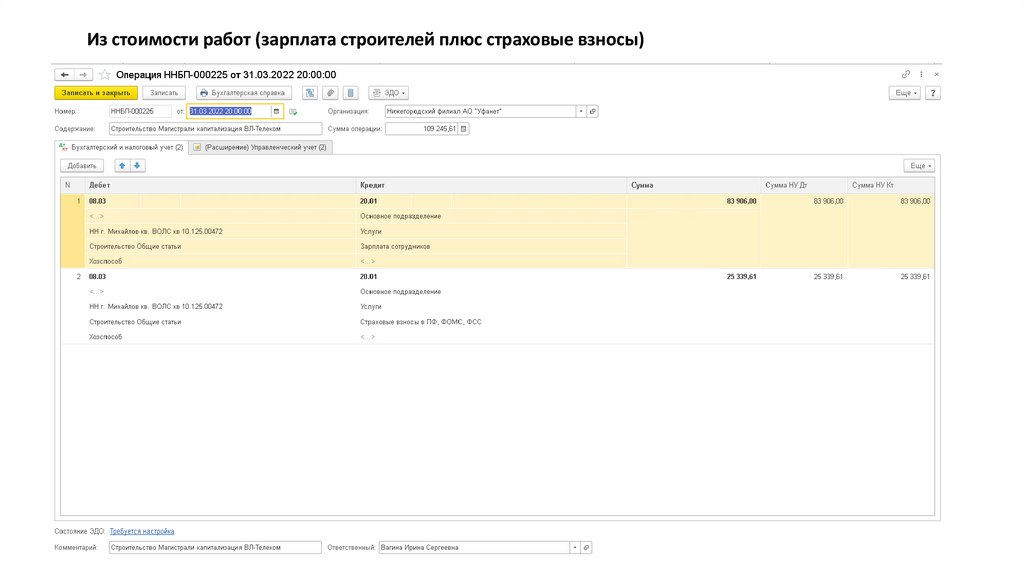
Task: Switch to Управленческий учет (2) tab
Action: click(260, 147)
